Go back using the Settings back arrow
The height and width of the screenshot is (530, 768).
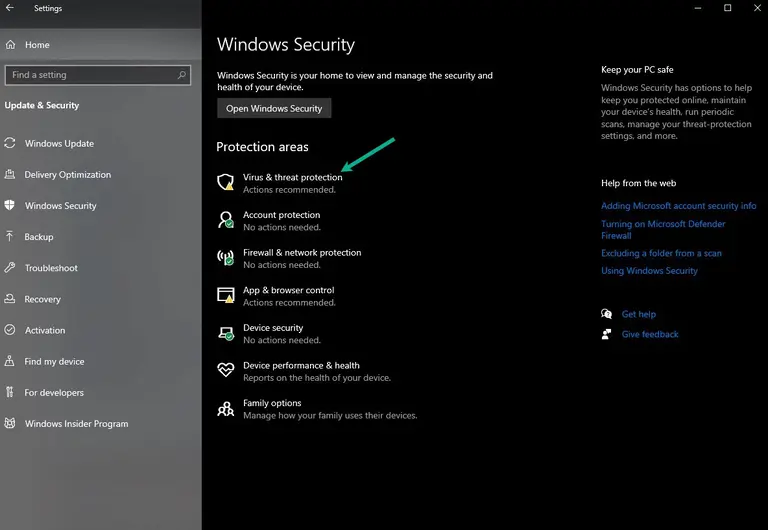10,8
